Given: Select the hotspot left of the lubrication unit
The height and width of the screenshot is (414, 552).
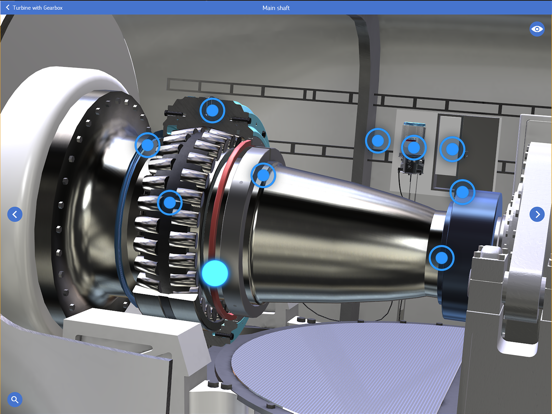Looking at the screenshot, I should point(378,141).
